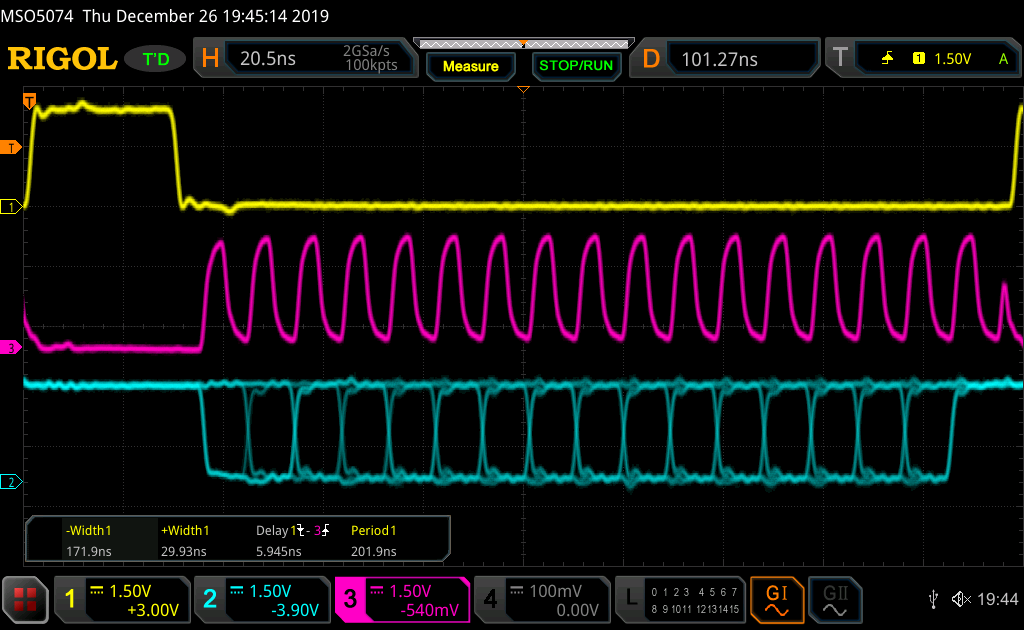This screenshot has width=1024, height=630.
Task: Select channel 2 ground marker on left edge
Action: pos(10,482)
